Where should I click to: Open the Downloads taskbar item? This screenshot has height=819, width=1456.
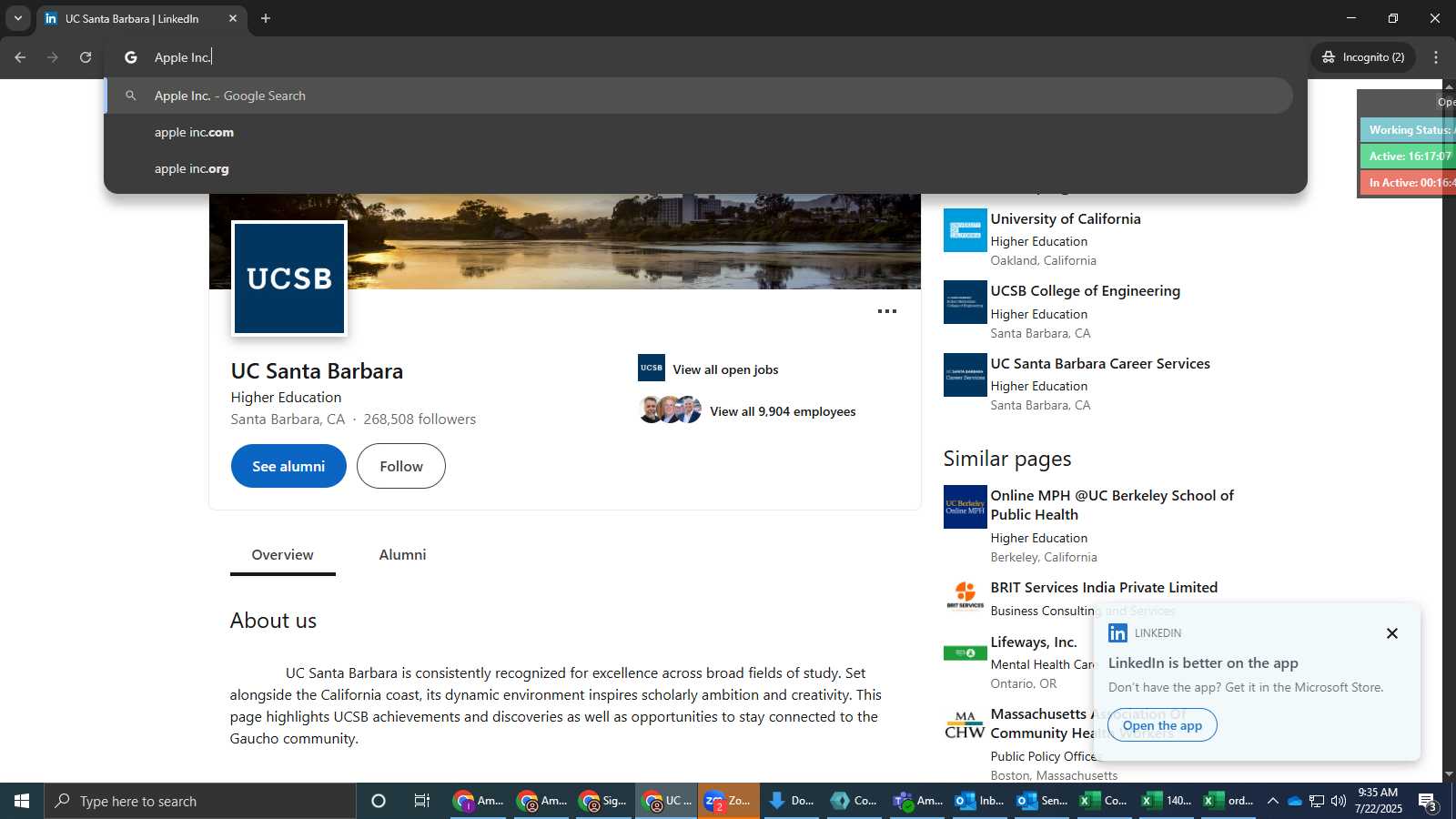point(791,801)
